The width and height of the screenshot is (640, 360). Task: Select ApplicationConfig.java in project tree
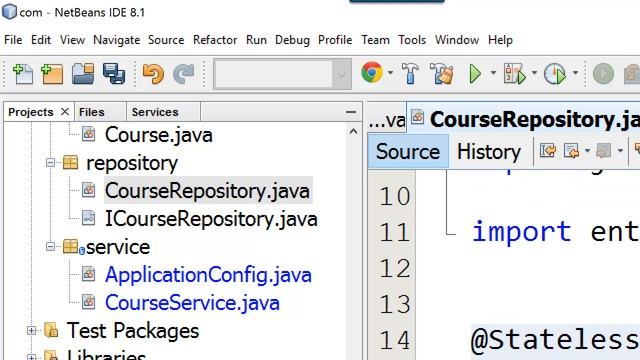[x=208, y=274]
